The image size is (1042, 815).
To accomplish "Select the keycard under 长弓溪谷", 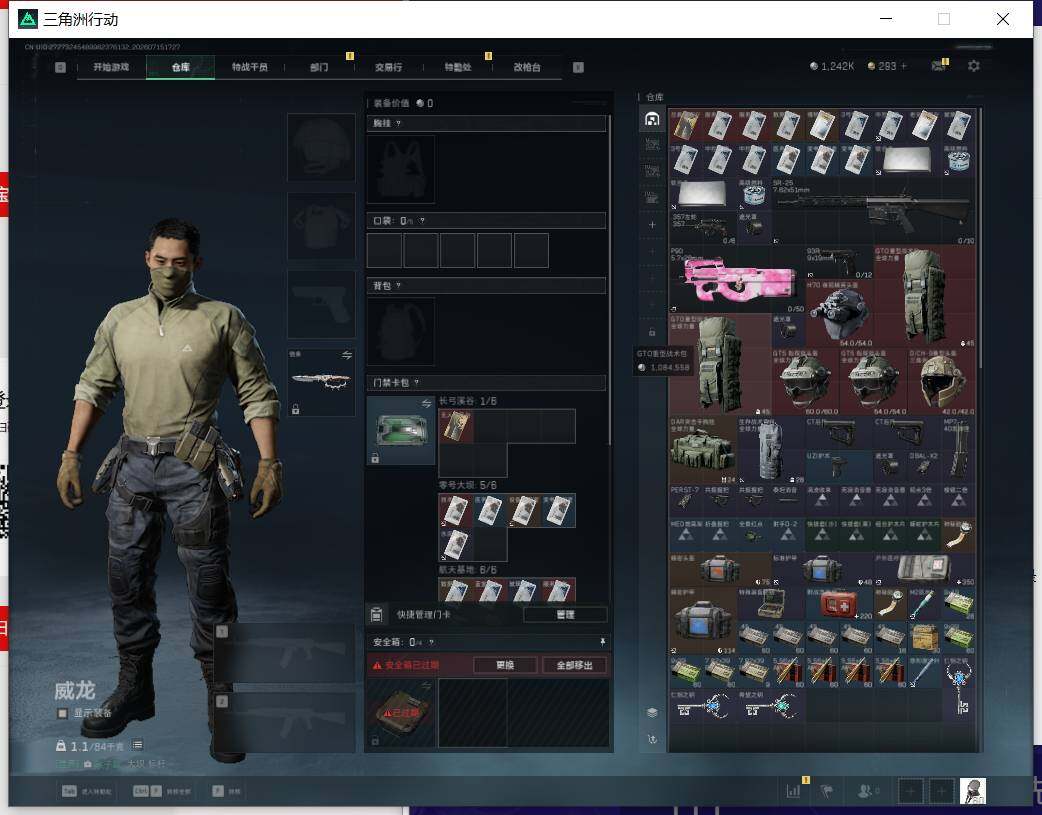I will 456,426.
